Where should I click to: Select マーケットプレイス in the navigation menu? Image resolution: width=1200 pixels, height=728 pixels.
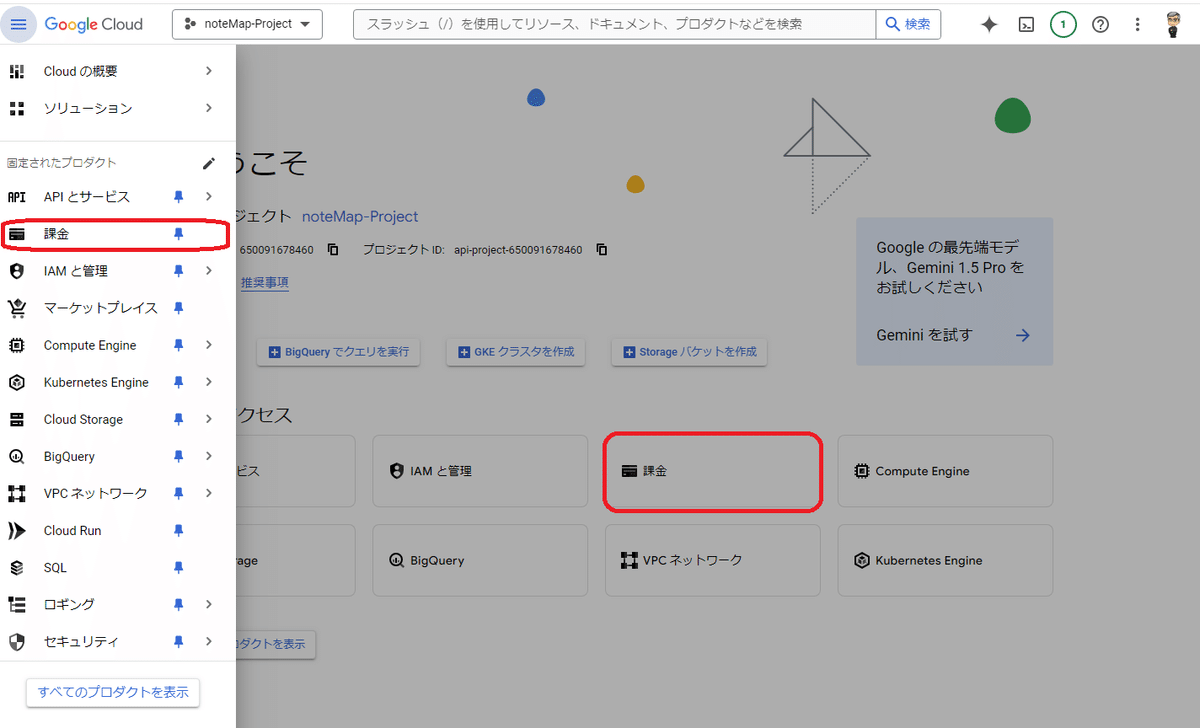[116, 308]
